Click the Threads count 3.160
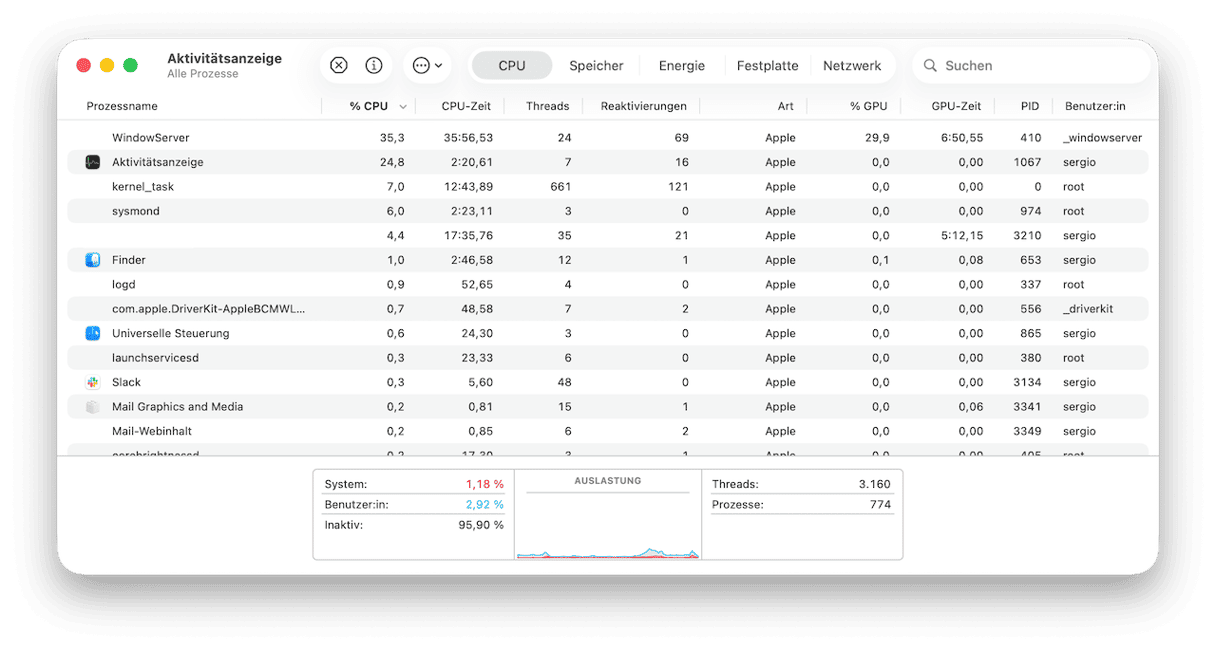The height and width of the screenshot is (650, 1216). [874, 484]
